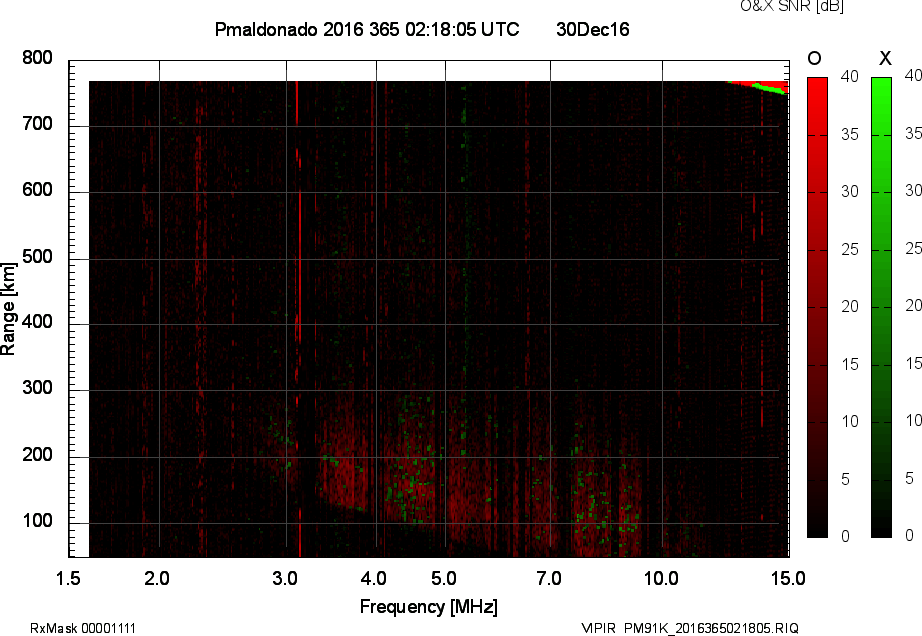Click the O color bar tick '35'
Image resolution: width=922 pixels, height=636 pixels.
(x=850, y=135)
